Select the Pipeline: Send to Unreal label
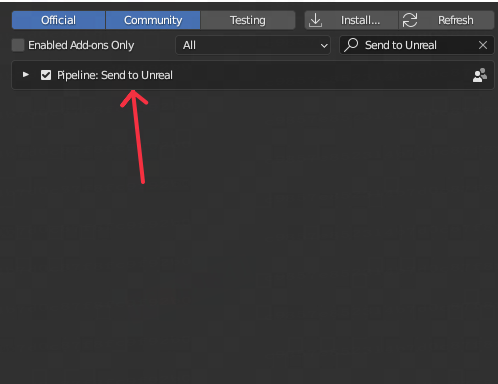This screenshot has width=498, height=384. pyautogui.click(x=115, y=75)
